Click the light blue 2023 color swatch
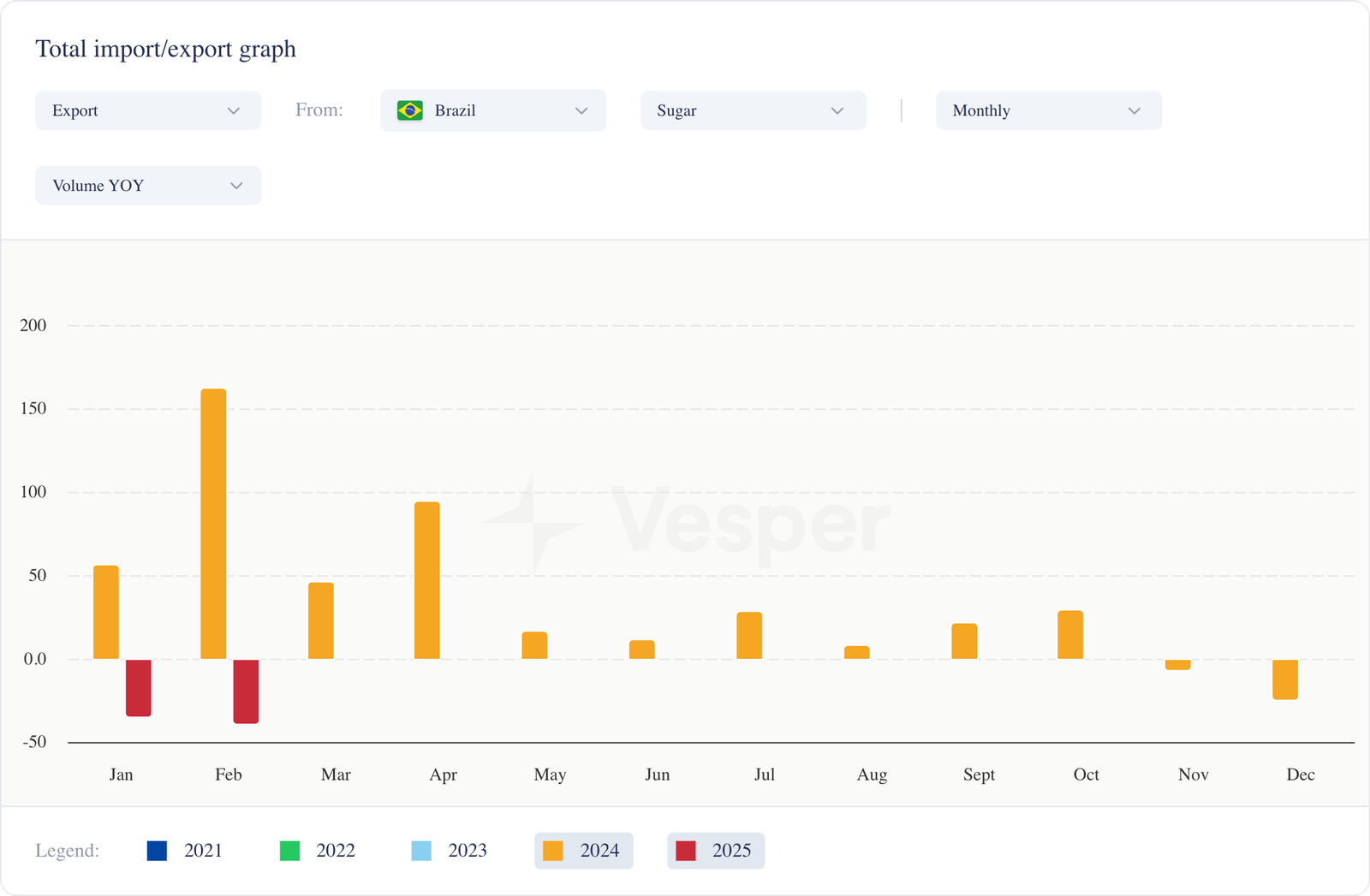The width and height of the screenshot is (1370, 896). pyautogui.click(x=421, y=851)
